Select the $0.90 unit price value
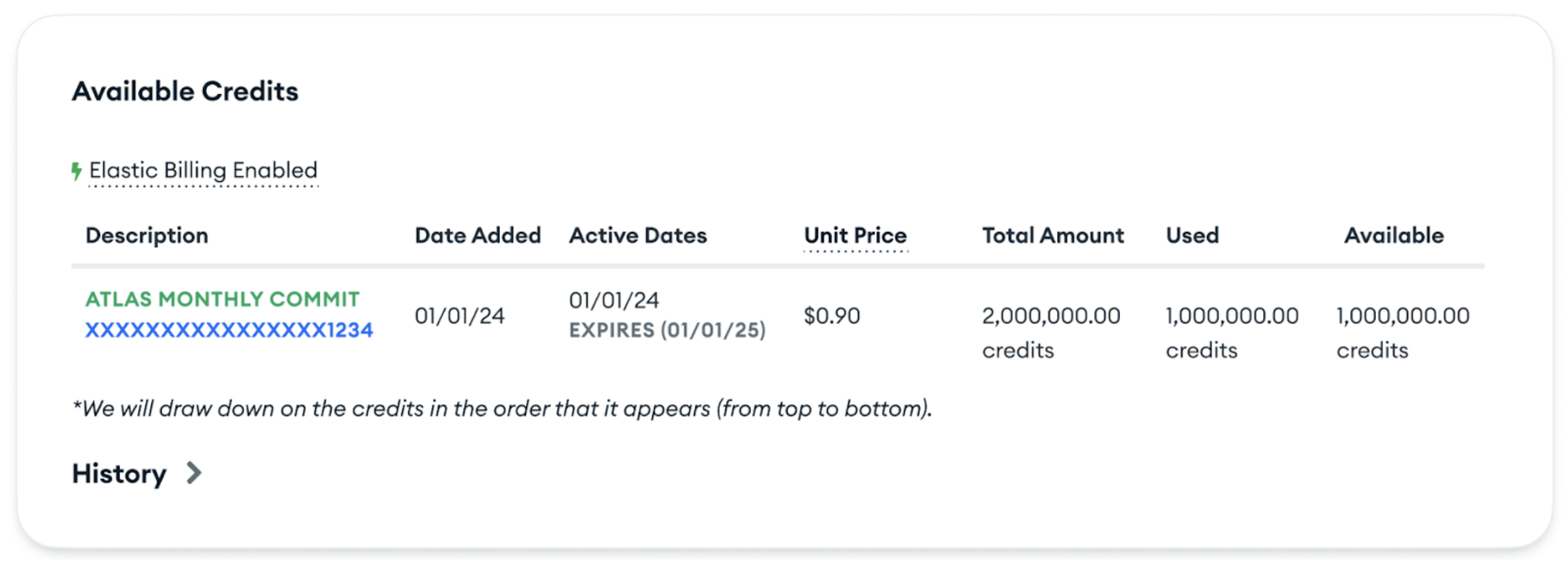 pyautogui.click(x=831, y=315)
